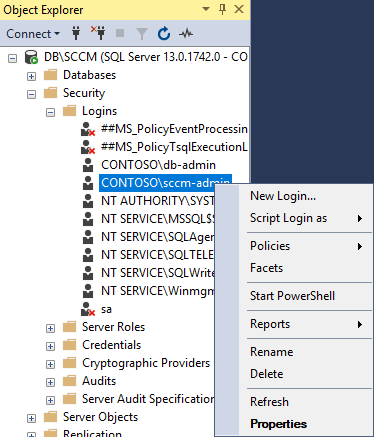Screen dimensions: 374x437
Task: Click the NT SERVICE\Winmgmt login icon
Action: [x=88, y=291]
